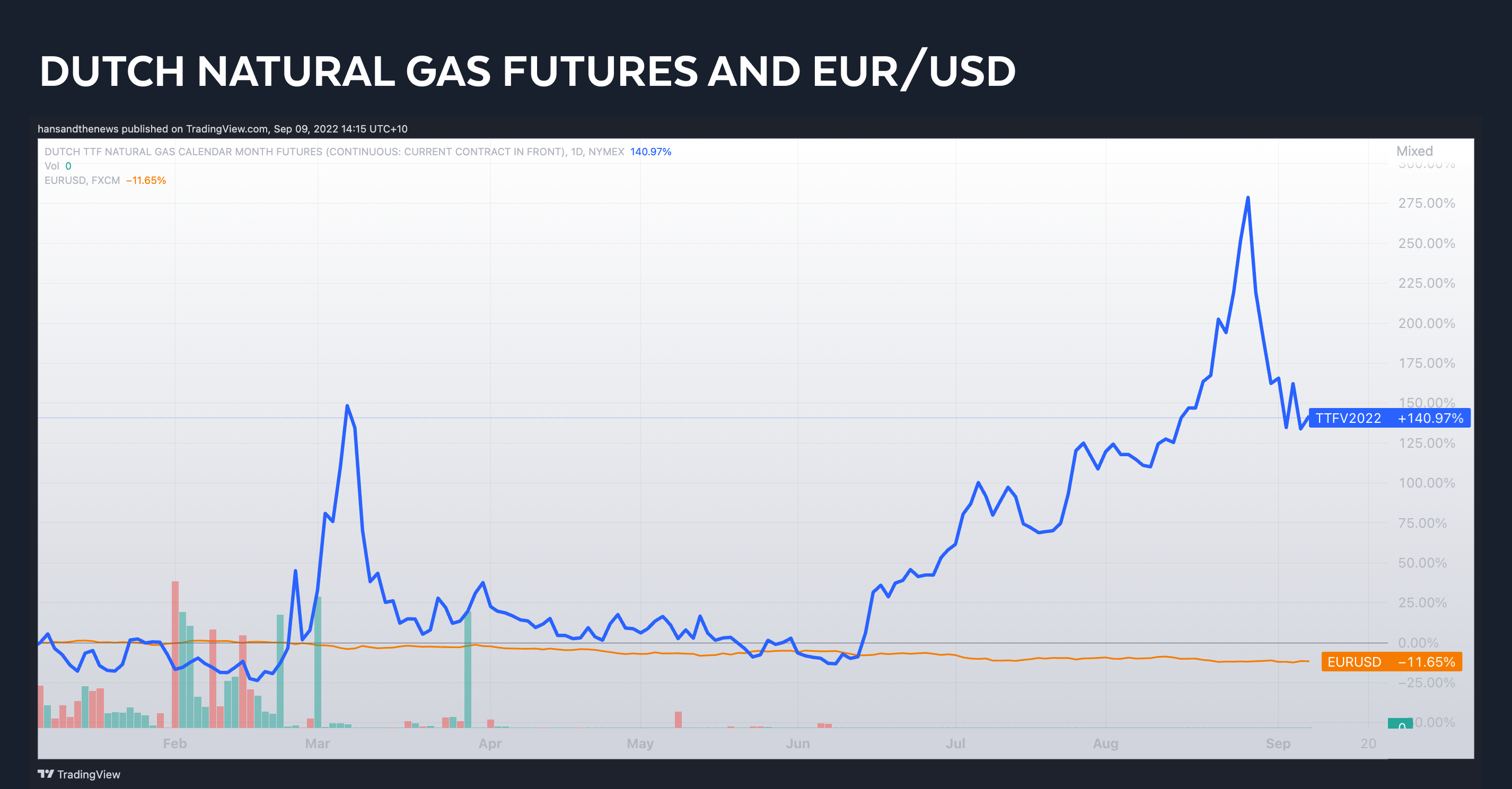The width and height of the screenshot is (1512, 789).
Task: Click the TradingView text at bottom left
Action: [89, 774]
